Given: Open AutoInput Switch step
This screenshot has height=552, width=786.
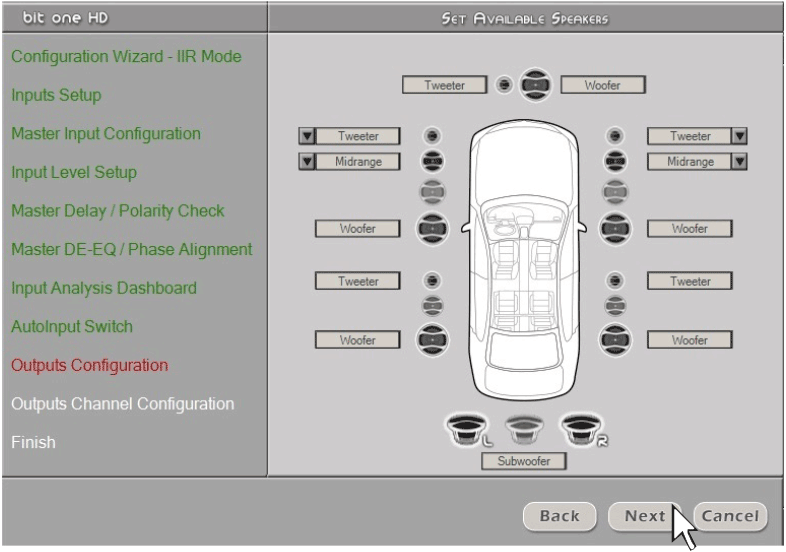Looking at the screenshot, I should click(x=72, y=326).
